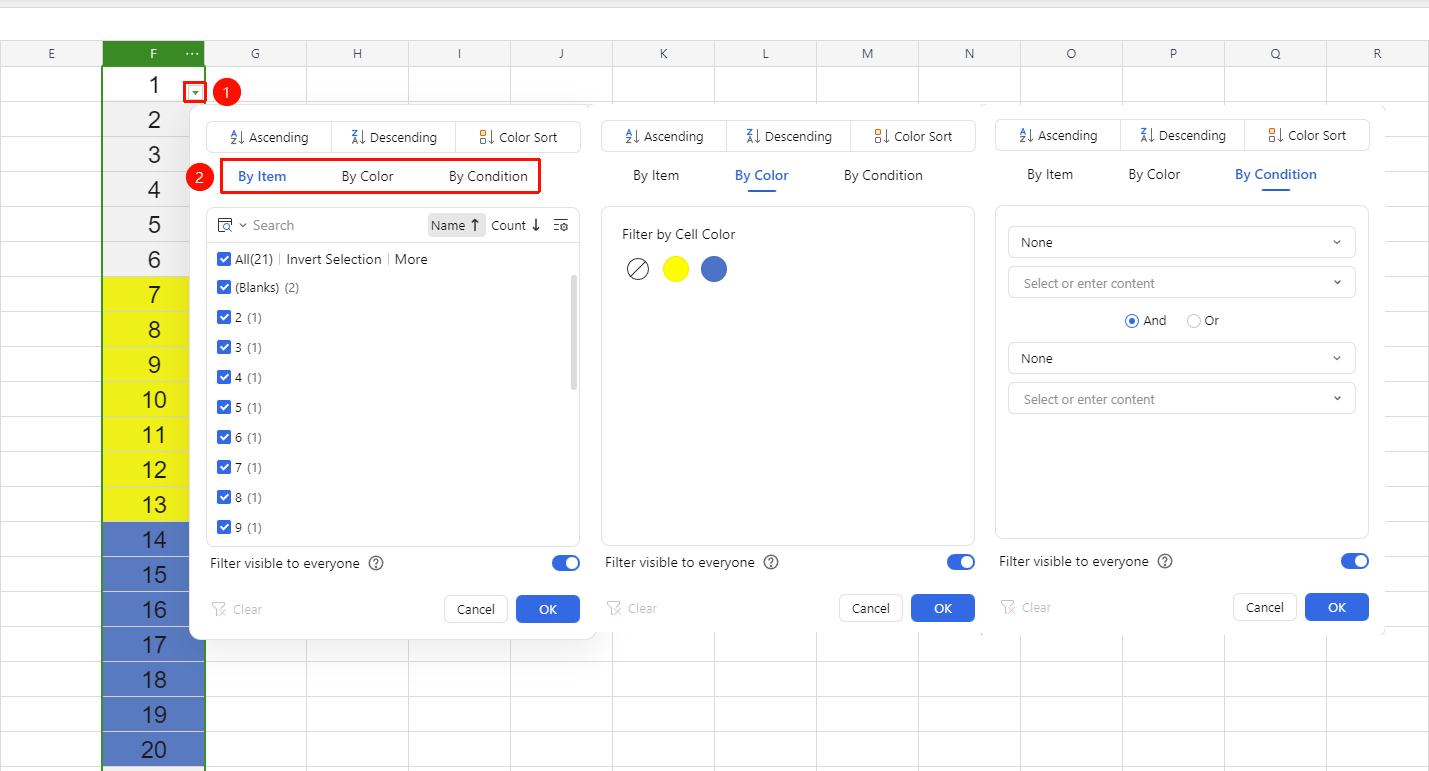1429x771 pixels.
Task: Click OK in the item-list filter panel
Action: tap(548, 609)
